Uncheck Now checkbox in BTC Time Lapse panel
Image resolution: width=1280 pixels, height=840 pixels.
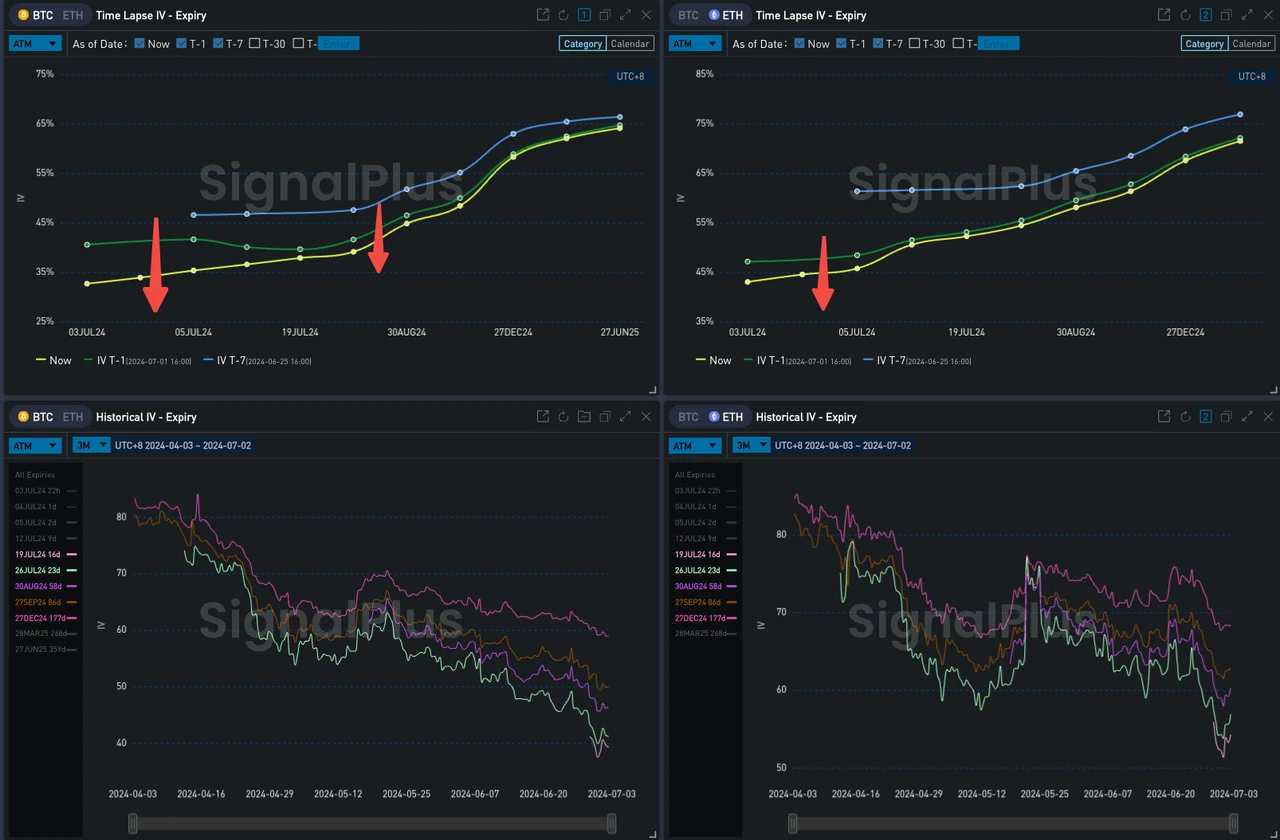140,44
